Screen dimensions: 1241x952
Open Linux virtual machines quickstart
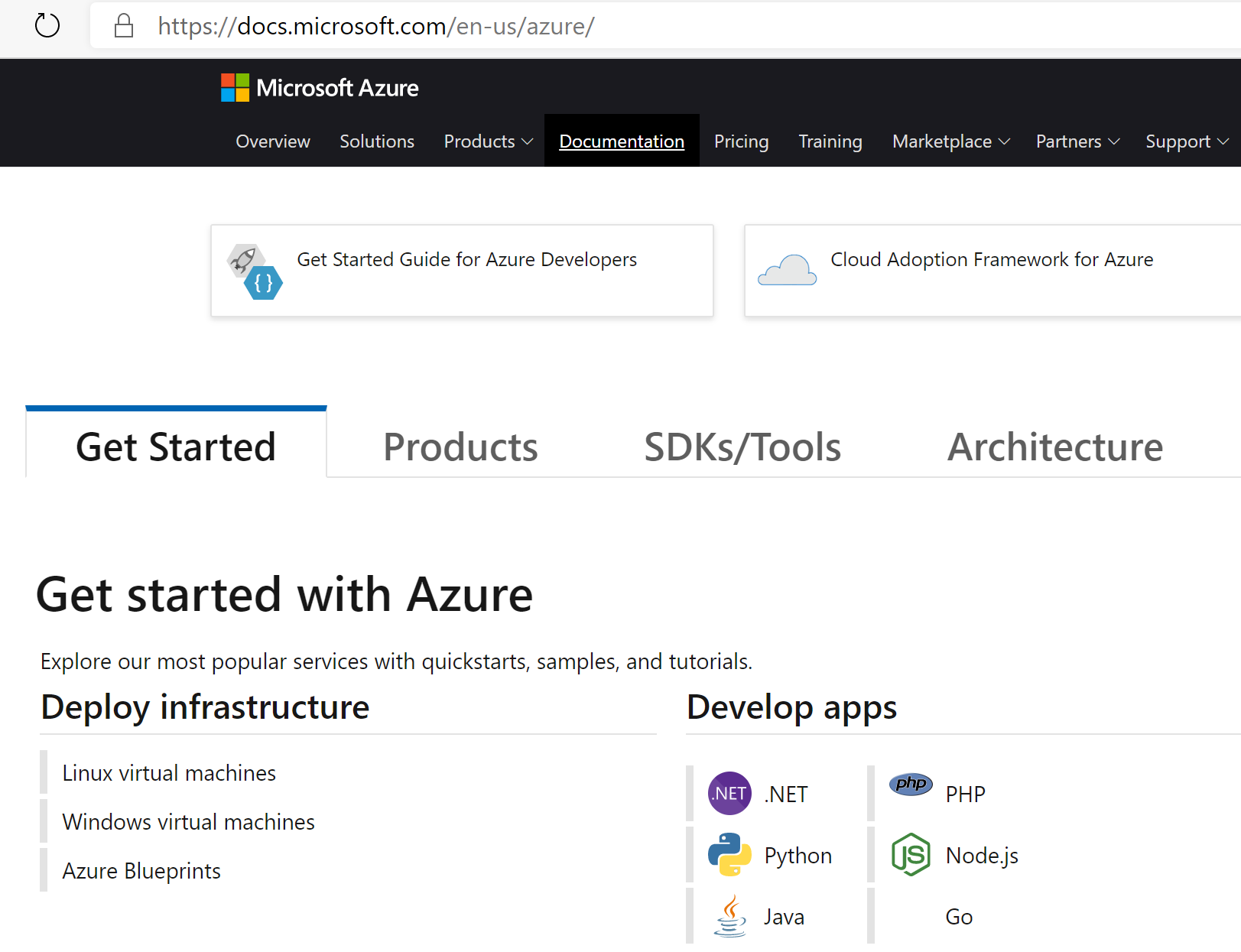click(169, 772)
